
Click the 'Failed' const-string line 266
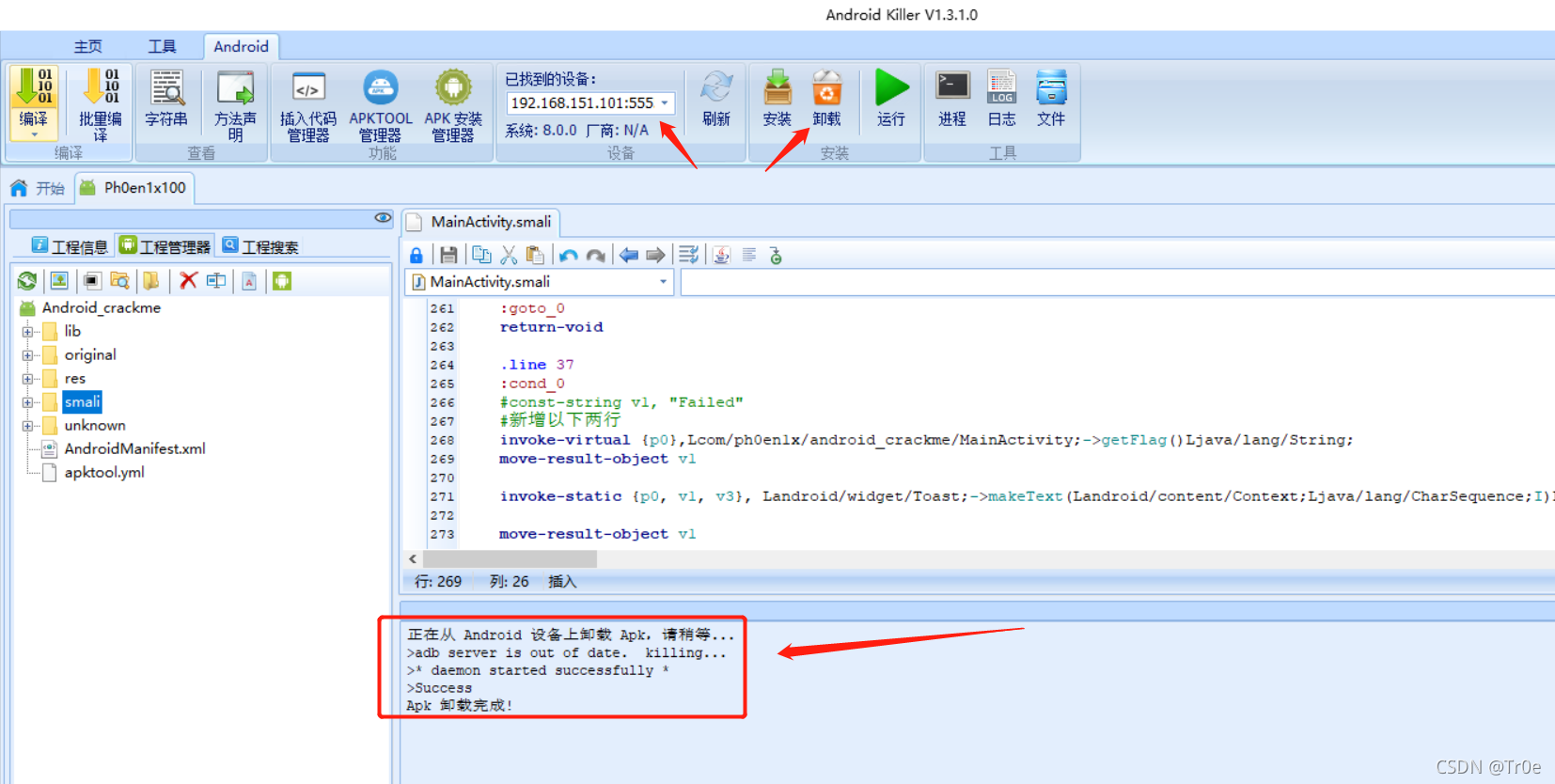tap(621, 402)
